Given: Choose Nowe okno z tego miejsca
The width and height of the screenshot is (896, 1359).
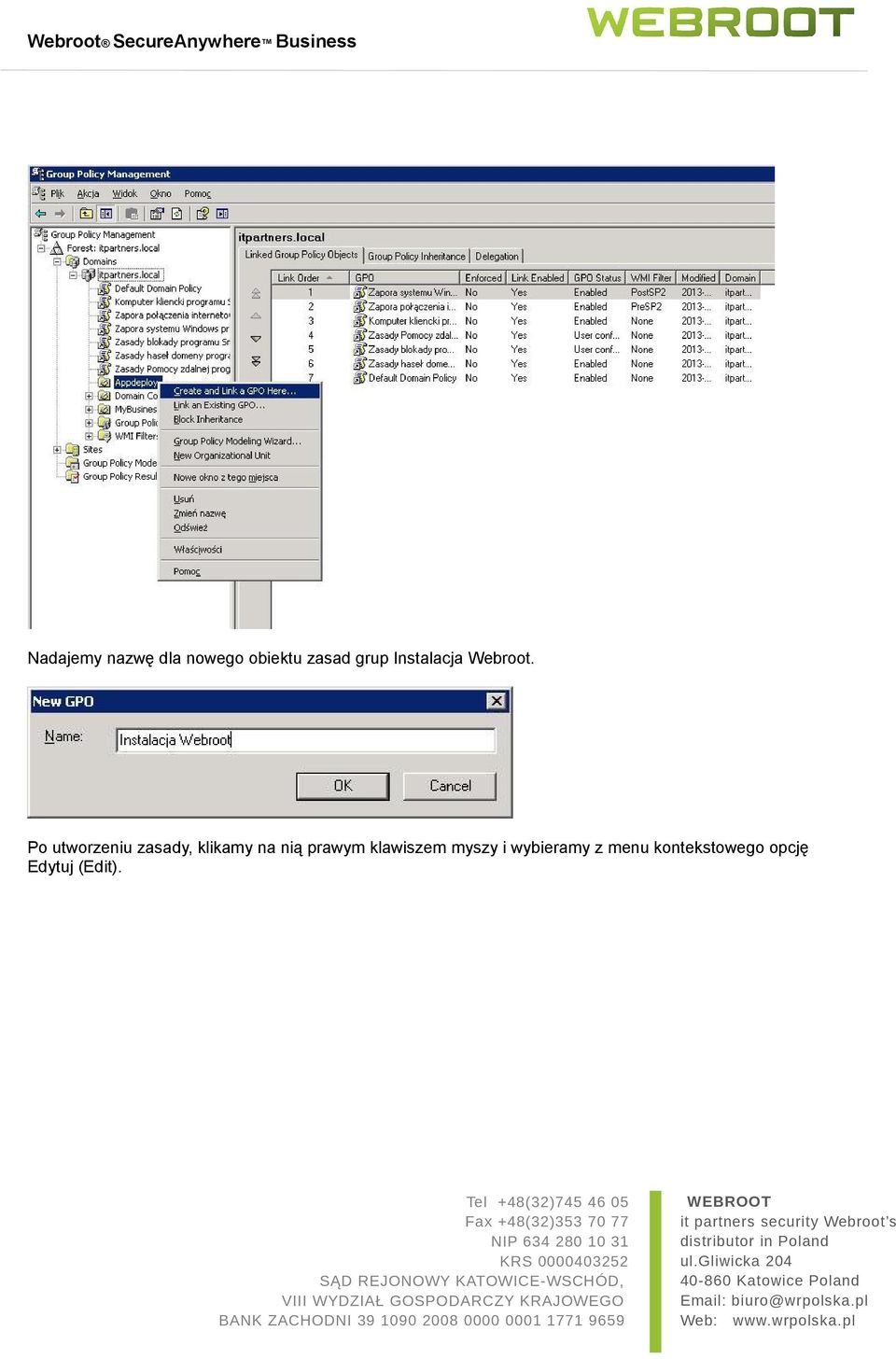Looking at the screenshot, I should click(240, 478).
